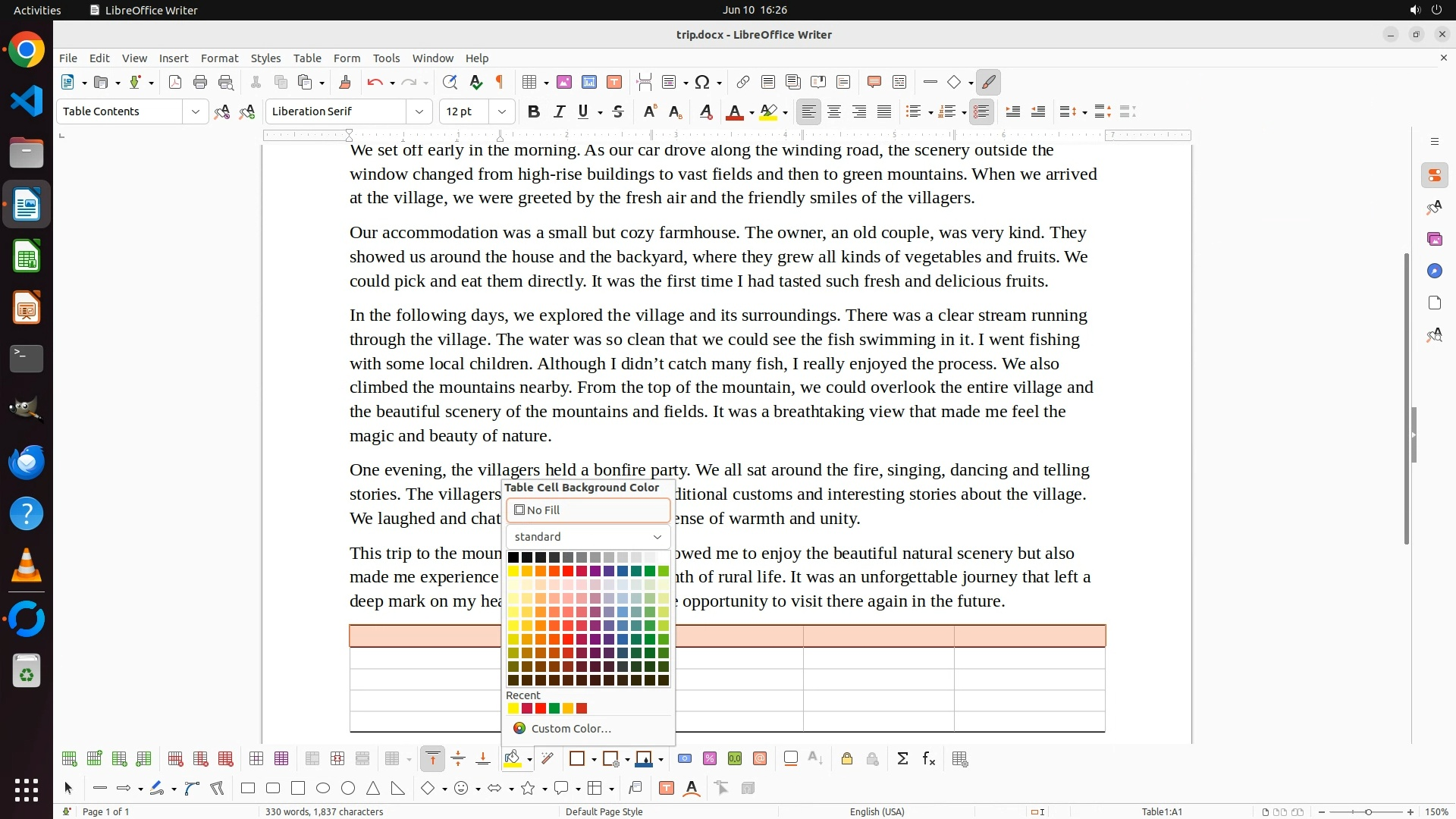Toggle Formatting Marks pilcrow button
Viewport: 1456px width, 819px height.
500,83
